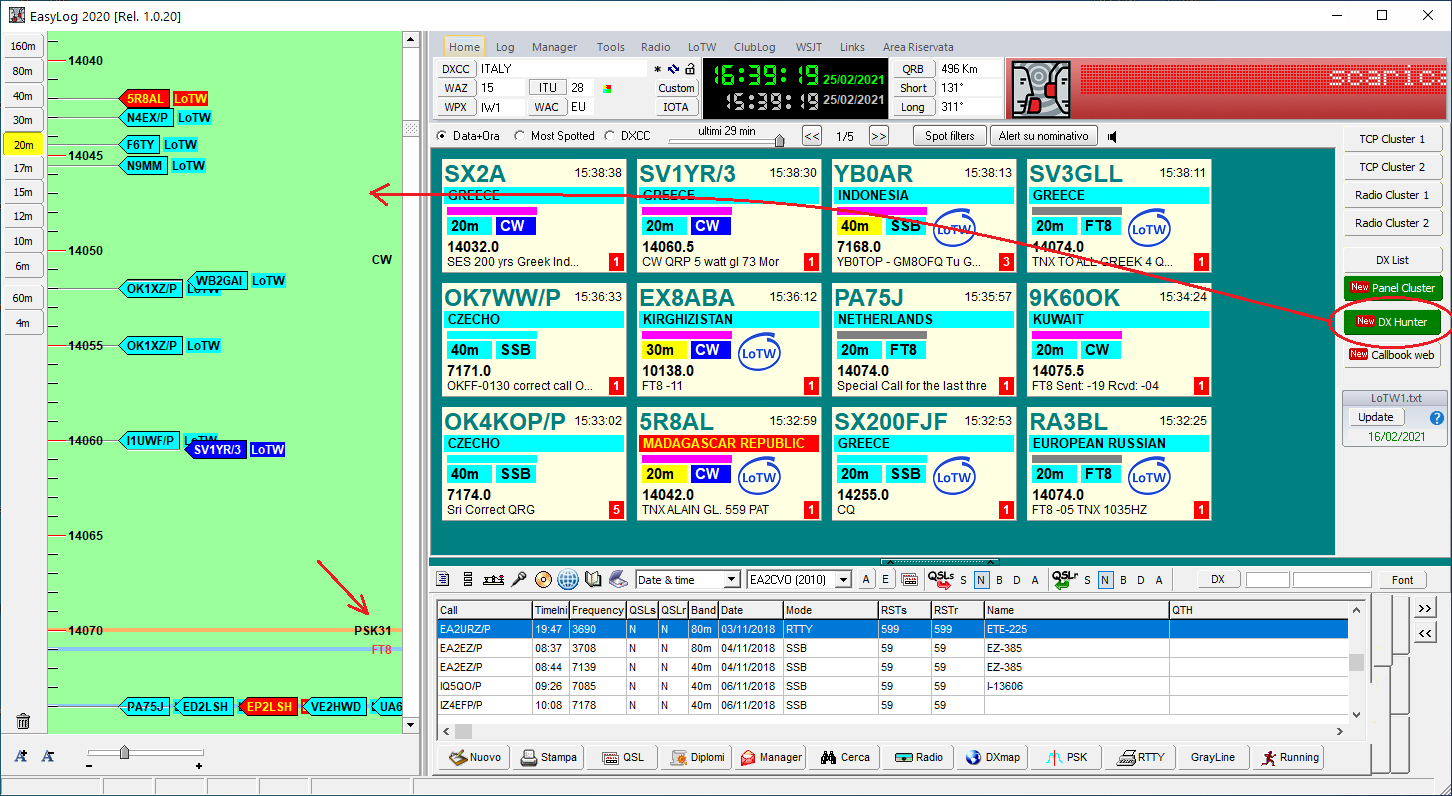Select the Most Spotted radio button
Screen dimensions: 1452x796
[520, 136]
